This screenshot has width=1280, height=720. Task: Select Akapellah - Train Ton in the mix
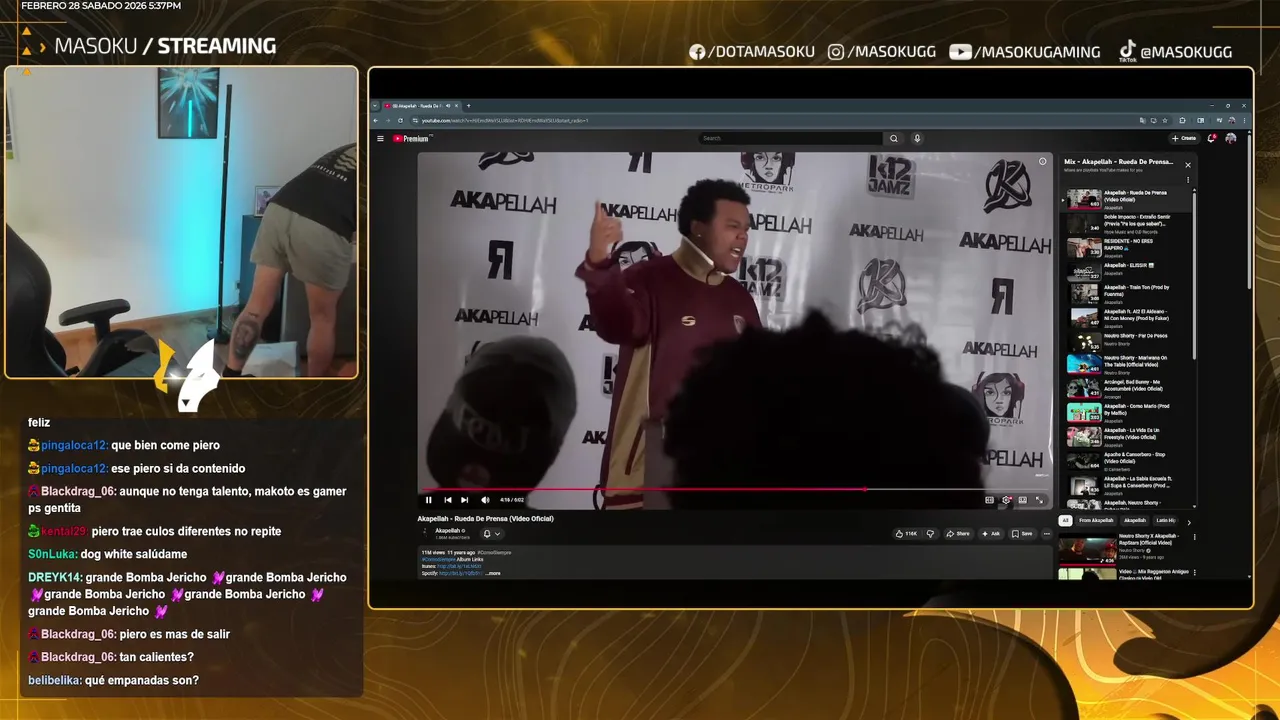[1127, 293]
